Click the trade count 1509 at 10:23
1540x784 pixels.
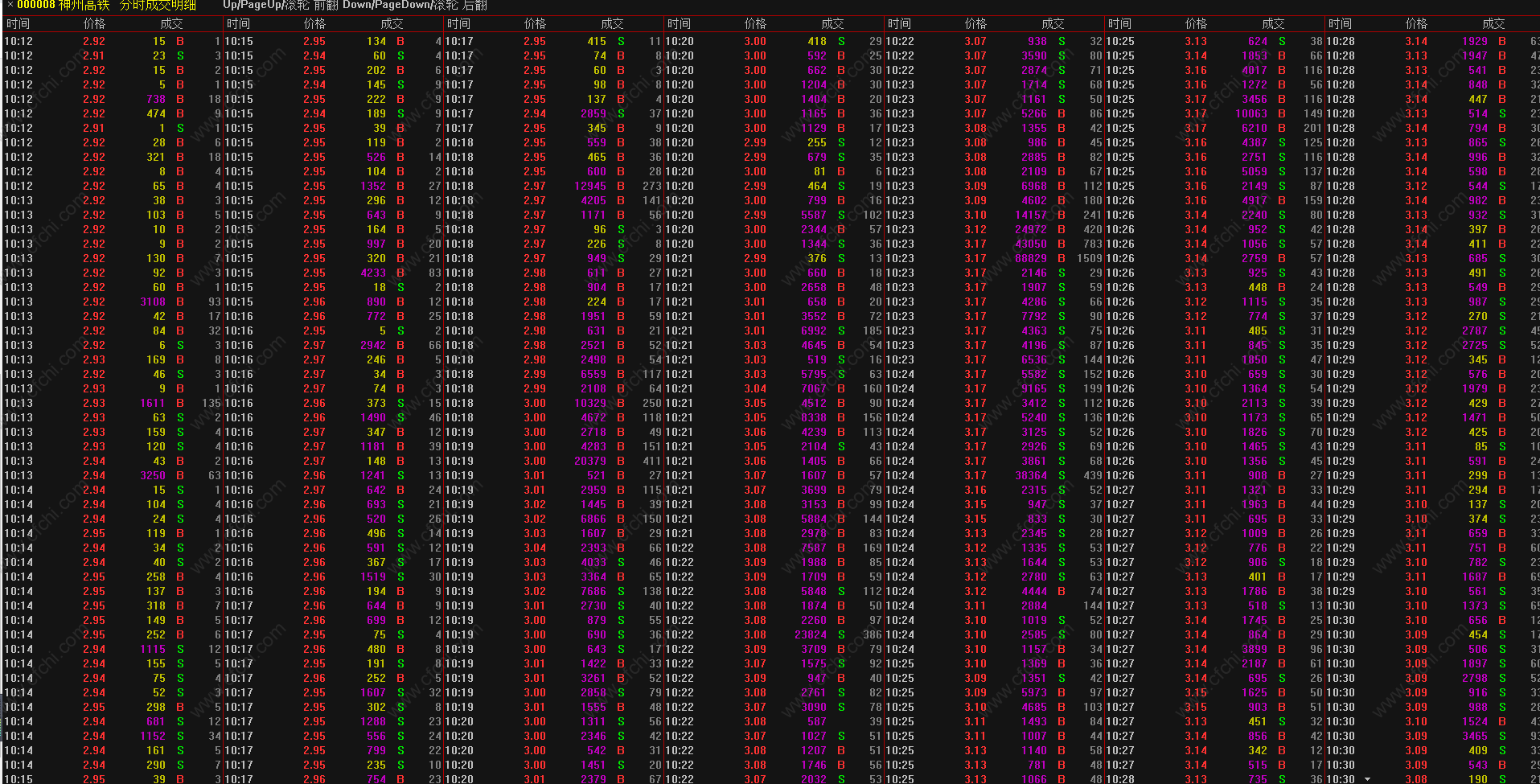coord(1090,258)
